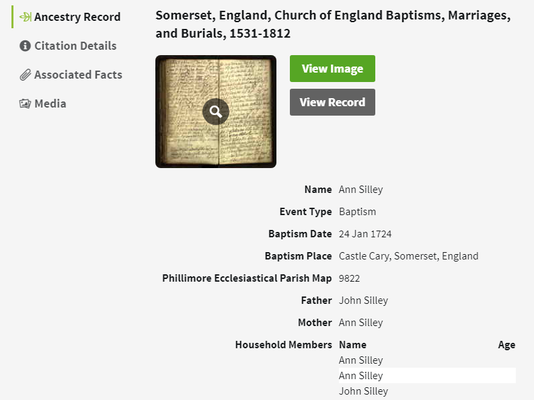Select first Ann Silley under Household Members
Screen dimensions: 534x400
361,360
